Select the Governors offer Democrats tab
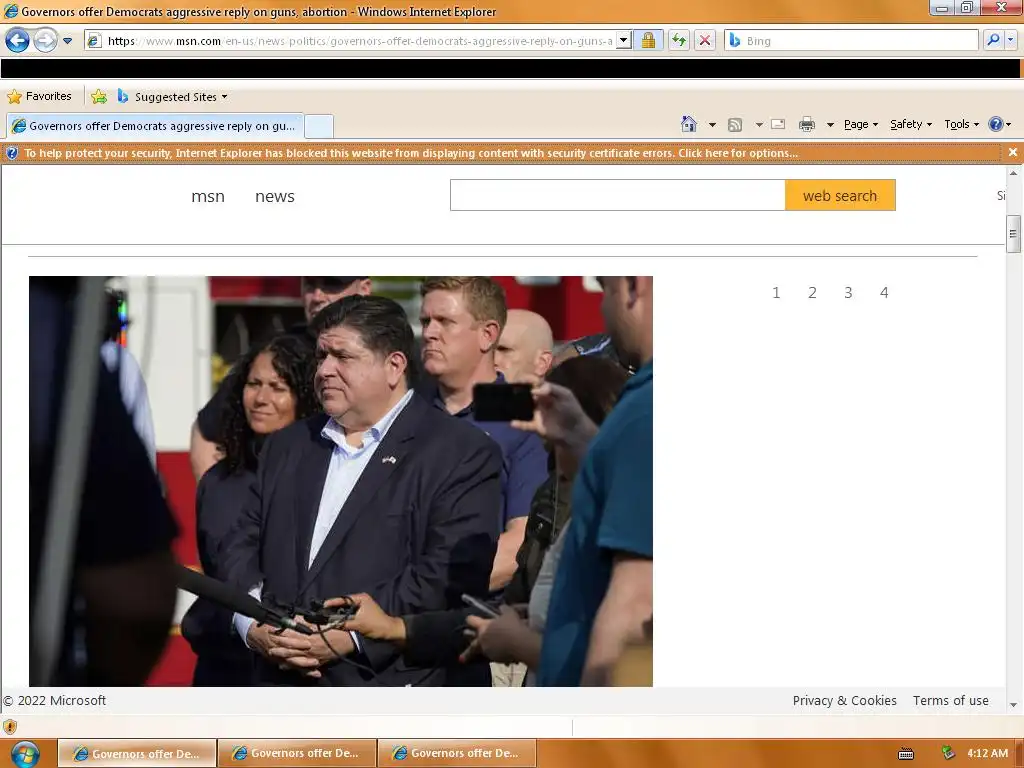This screenshot has width=1024, height=768. 155,125
